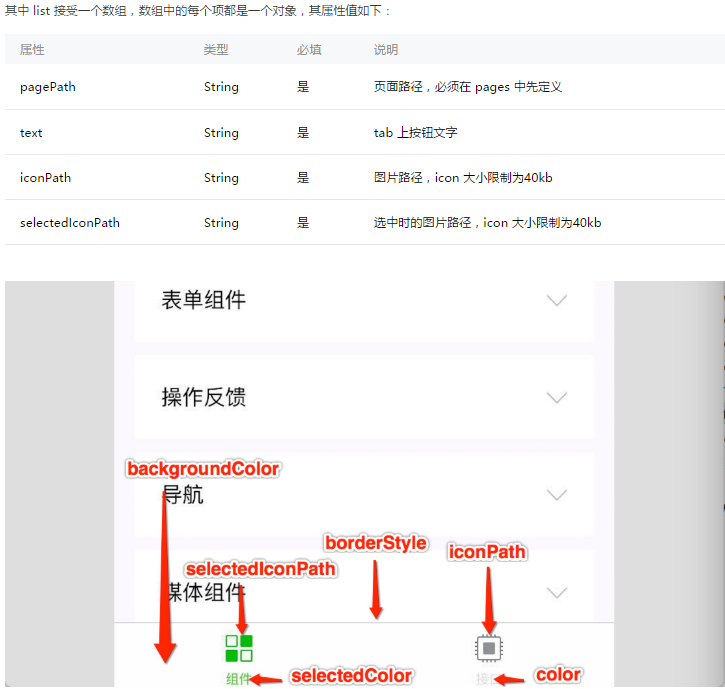Open the 操作反馈 list item title
Viewport: 725px width, 689px height.
pyautogui.click(x=203, y=398)
